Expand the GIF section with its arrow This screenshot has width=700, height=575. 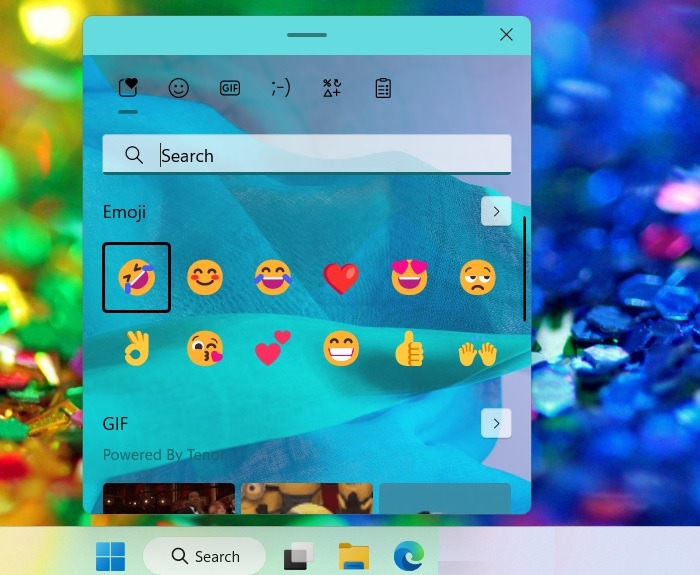(x=496, y=423)
